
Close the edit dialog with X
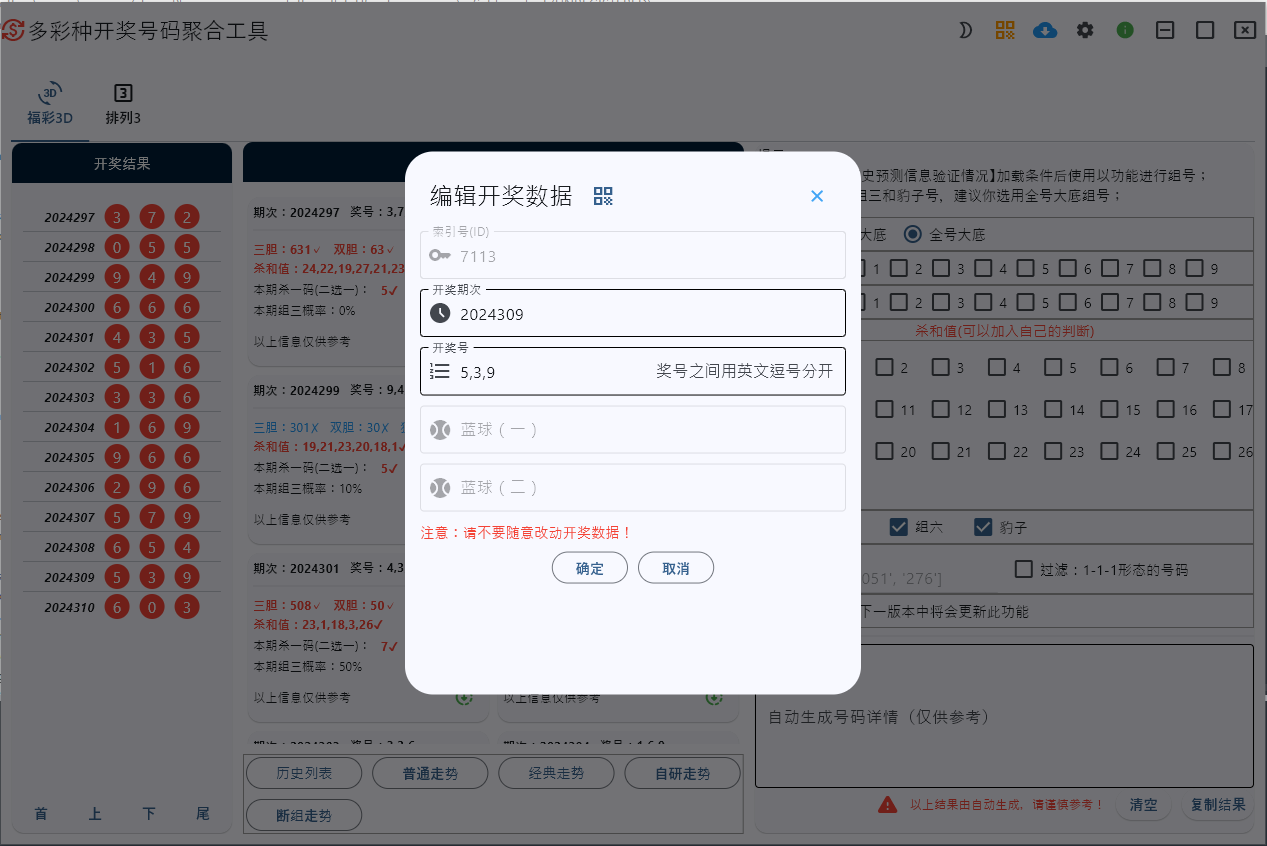[x=817, y=196]
